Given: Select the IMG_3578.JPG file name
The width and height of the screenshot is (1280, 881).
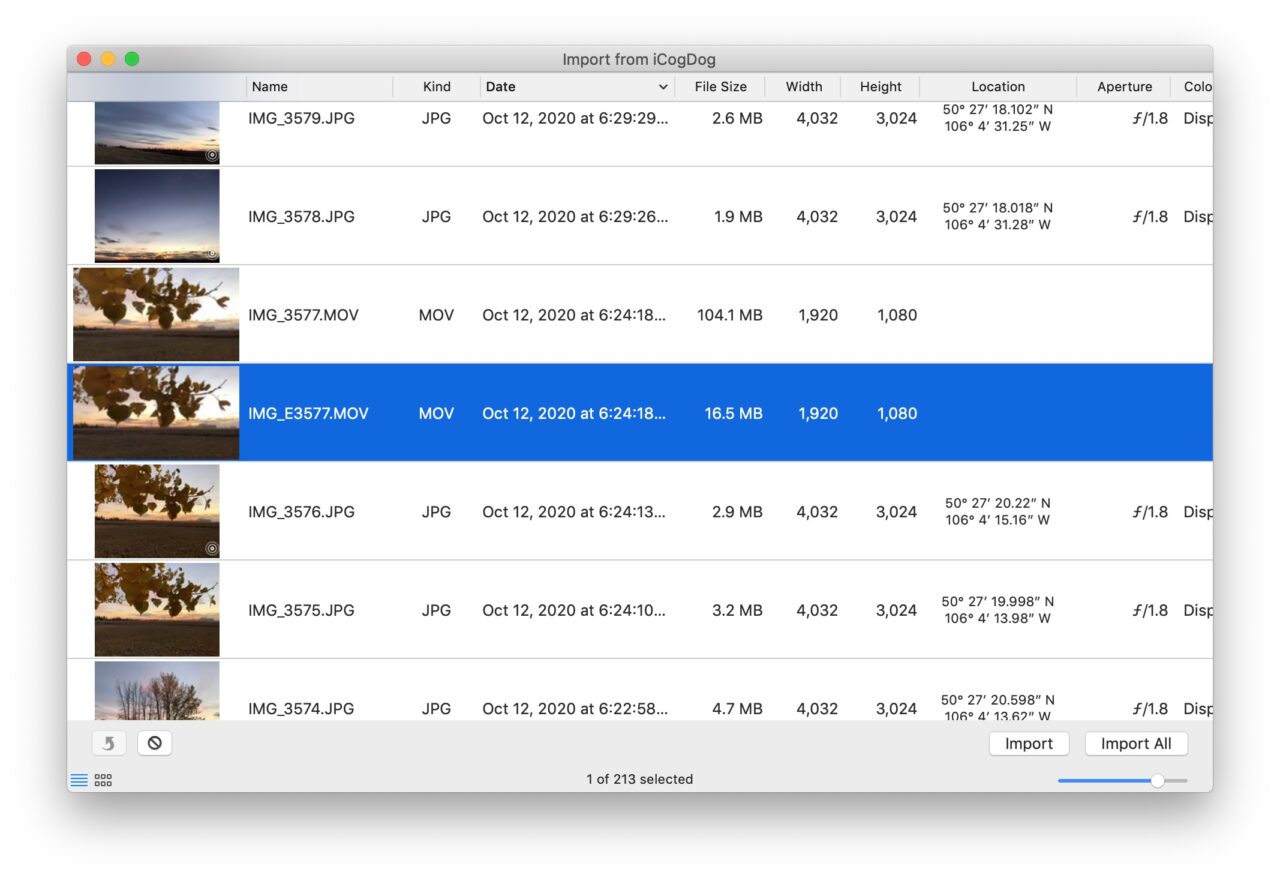Looking at the screenshot, I should tap(301, 216).
